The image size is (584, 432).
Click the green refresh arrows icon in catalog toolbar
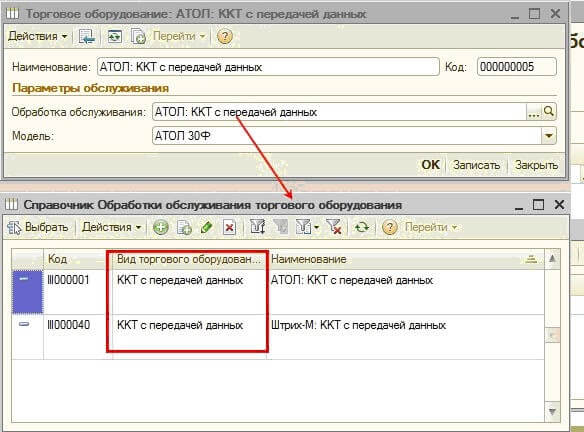[x=362, y=227]
